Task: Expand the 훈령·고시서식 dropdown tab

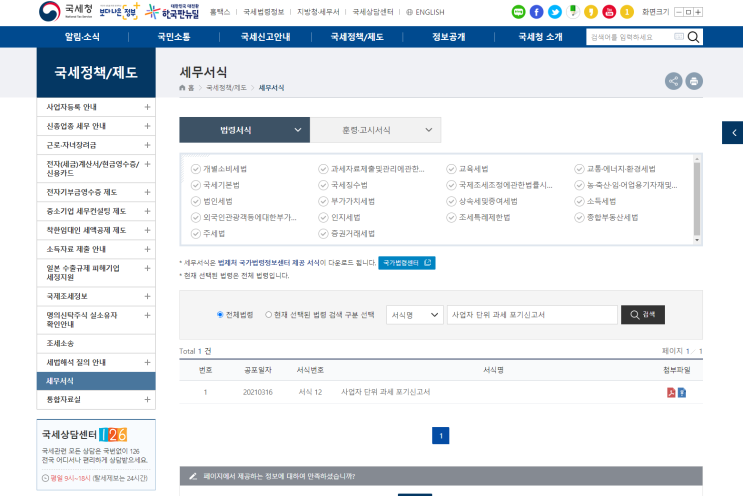Action: point(375,130)
